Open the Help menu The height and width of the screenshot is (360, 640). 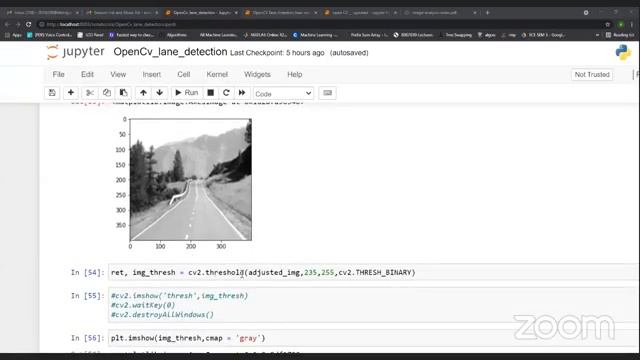click(x=295, y=74)
